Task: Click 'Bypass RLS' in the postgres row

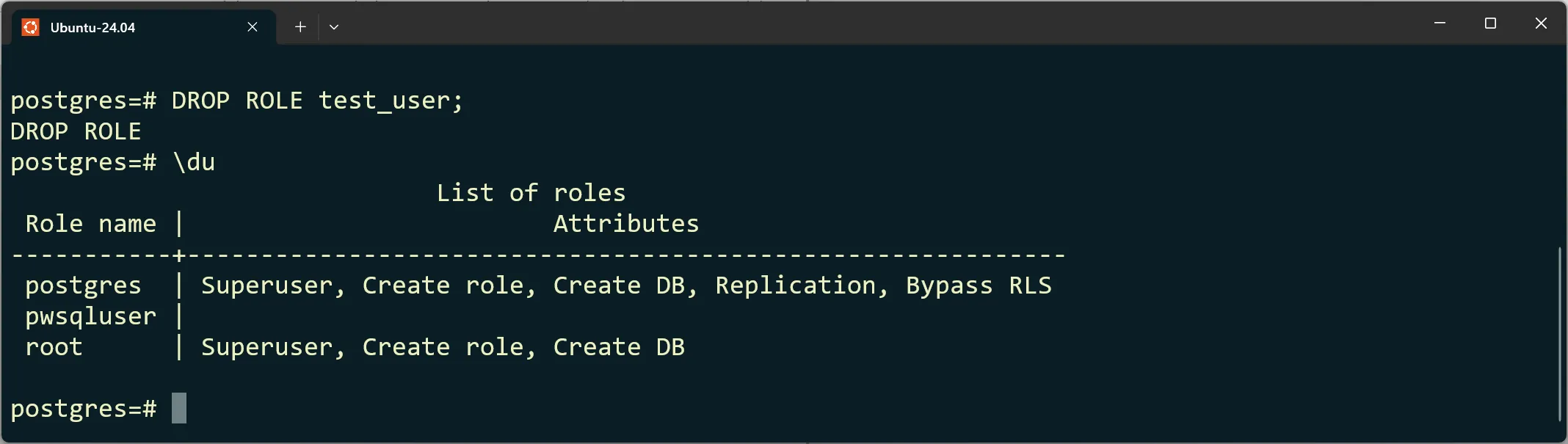Action: [979, 285]
